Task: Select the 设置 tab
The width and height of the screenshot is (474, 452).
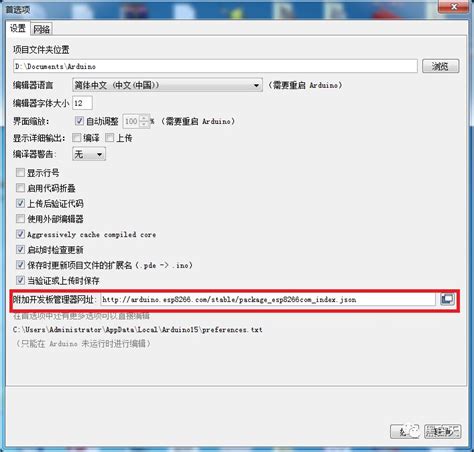Action: tap(18, 28)
